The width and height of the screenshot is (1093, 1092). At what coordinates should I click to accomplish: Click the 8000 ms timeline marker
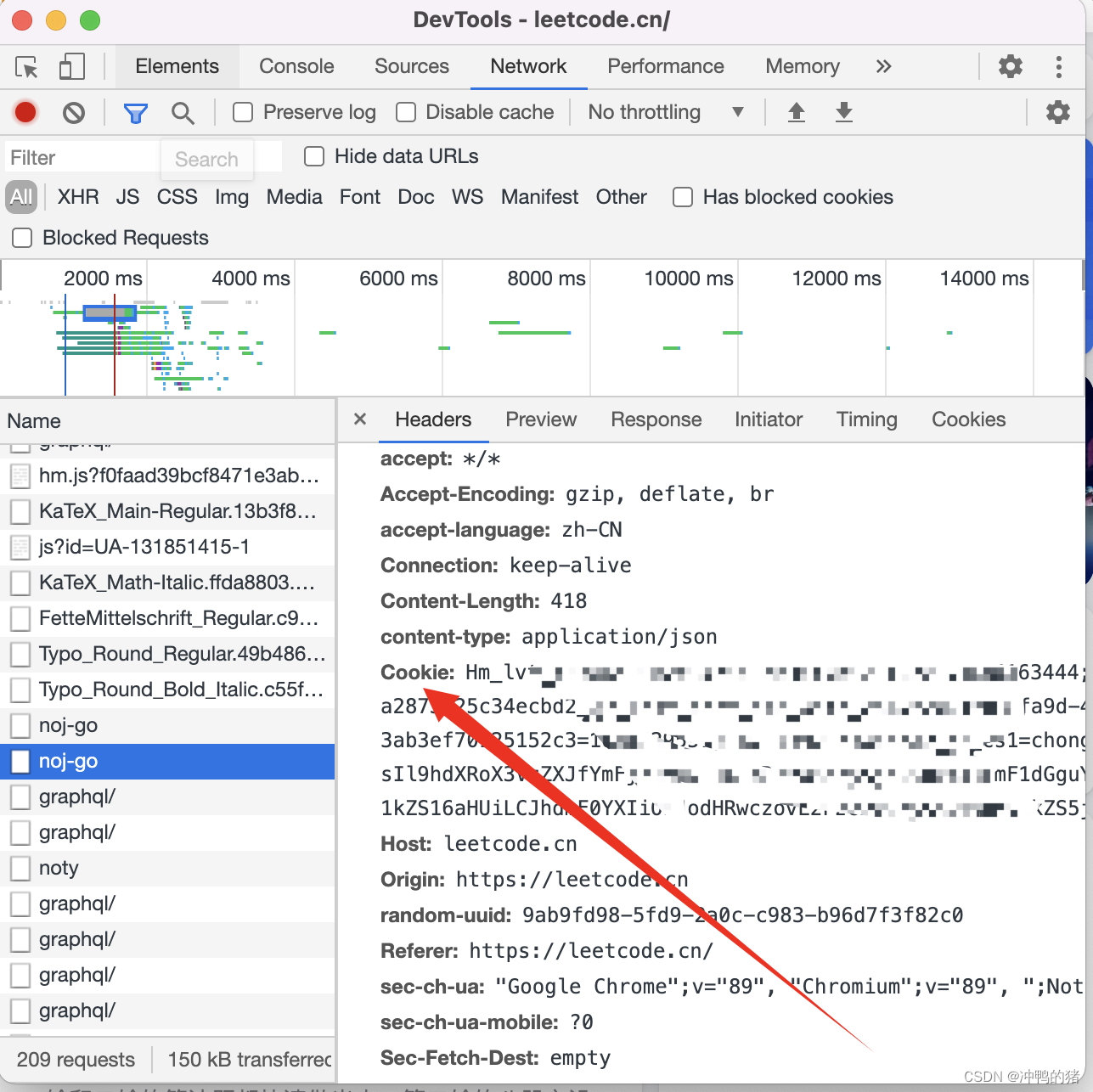(546, 279)
